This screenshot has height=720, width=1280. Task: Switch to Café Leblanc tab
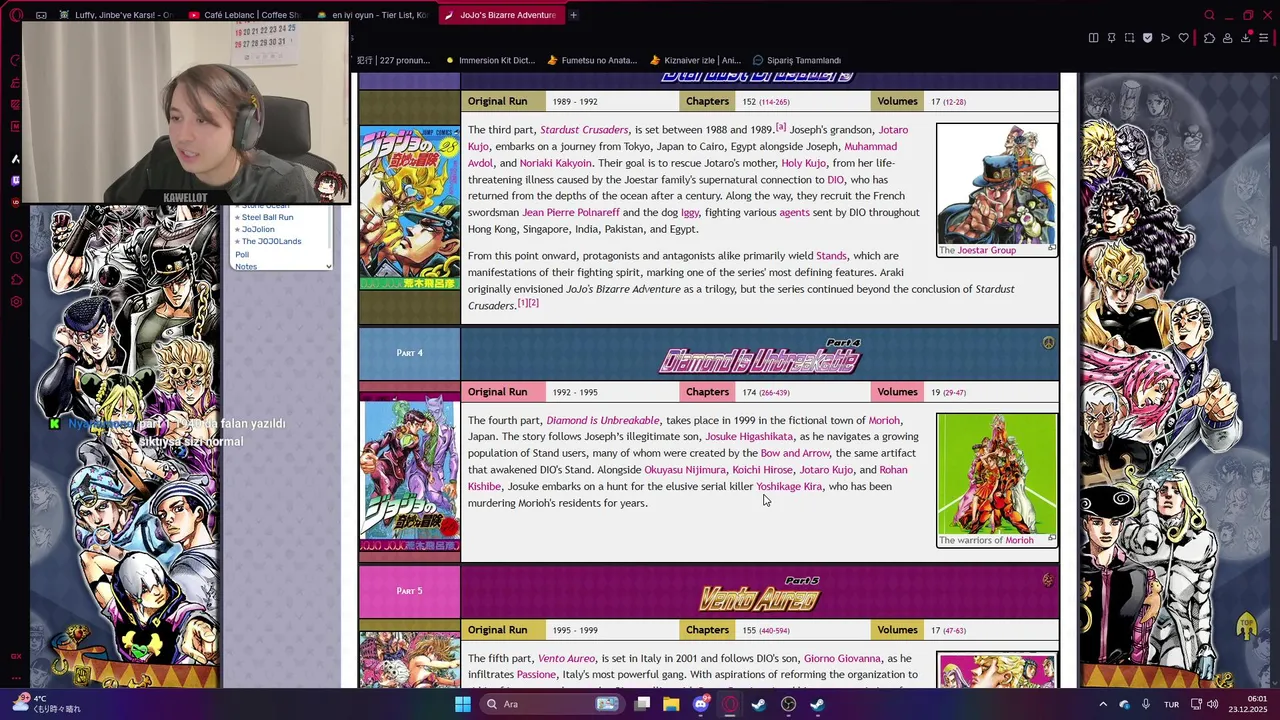coord(245,15)
